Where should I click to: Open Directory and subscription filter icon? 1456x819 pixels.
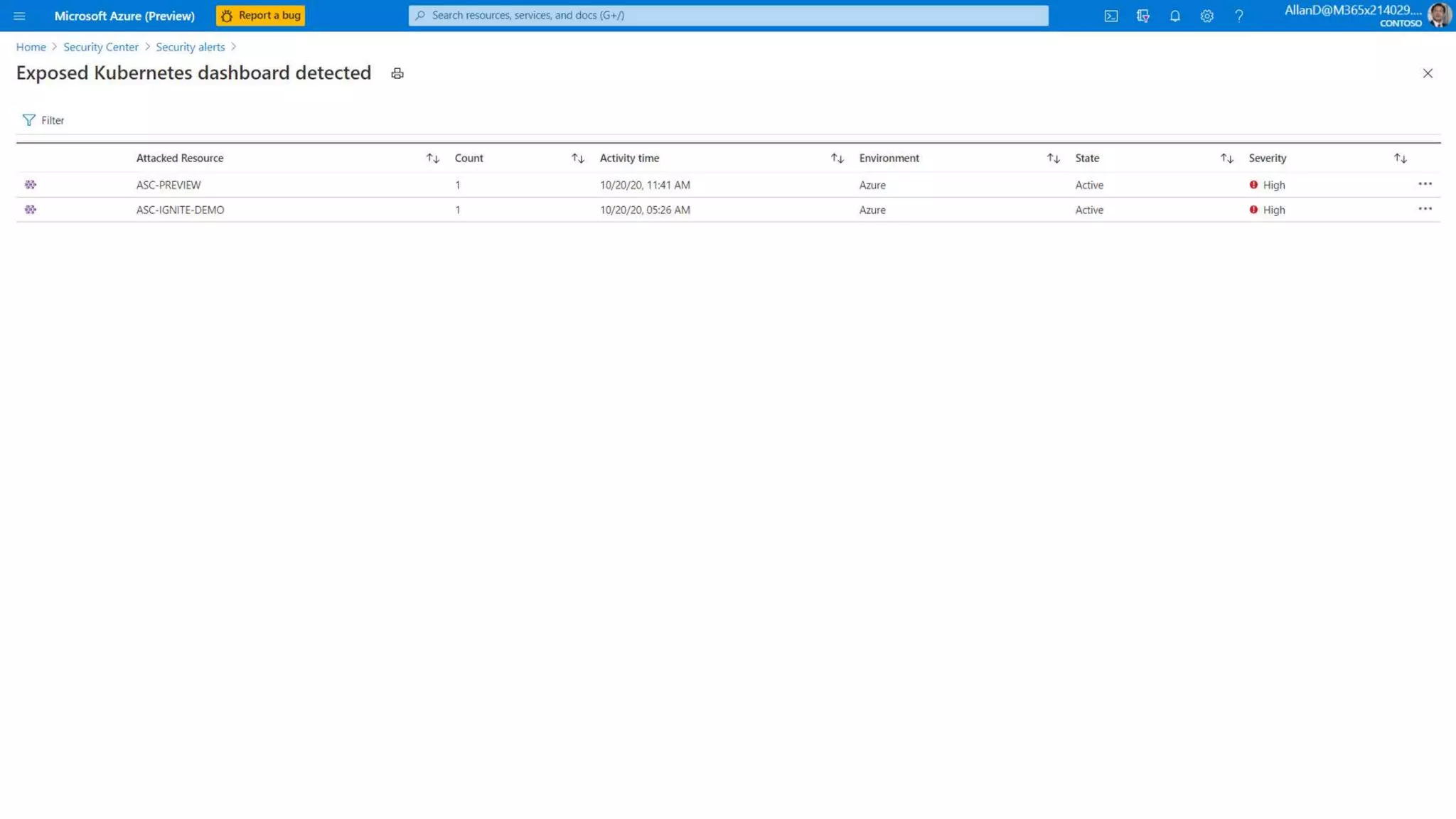pyautogui.click(x=1142, y=16)
